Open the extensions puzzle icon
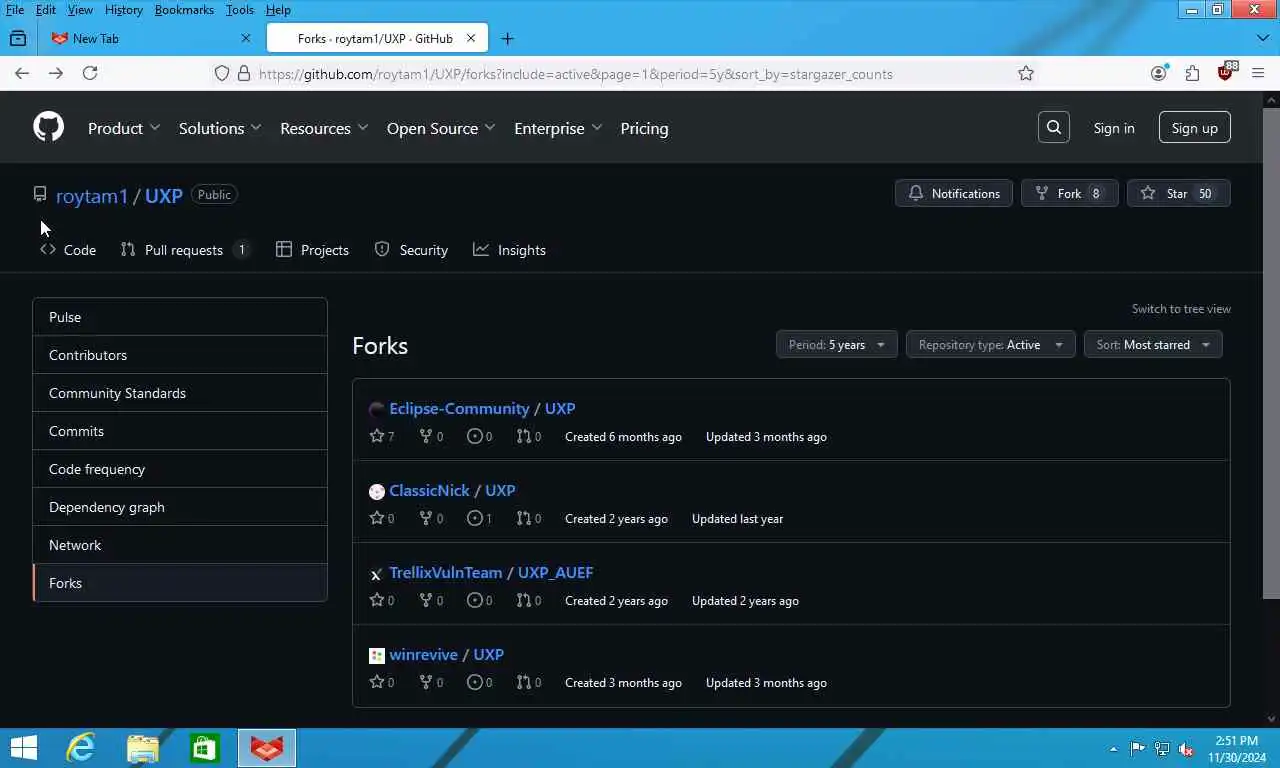Viewport: 1280px width, 768px height. pos(1192,73)
